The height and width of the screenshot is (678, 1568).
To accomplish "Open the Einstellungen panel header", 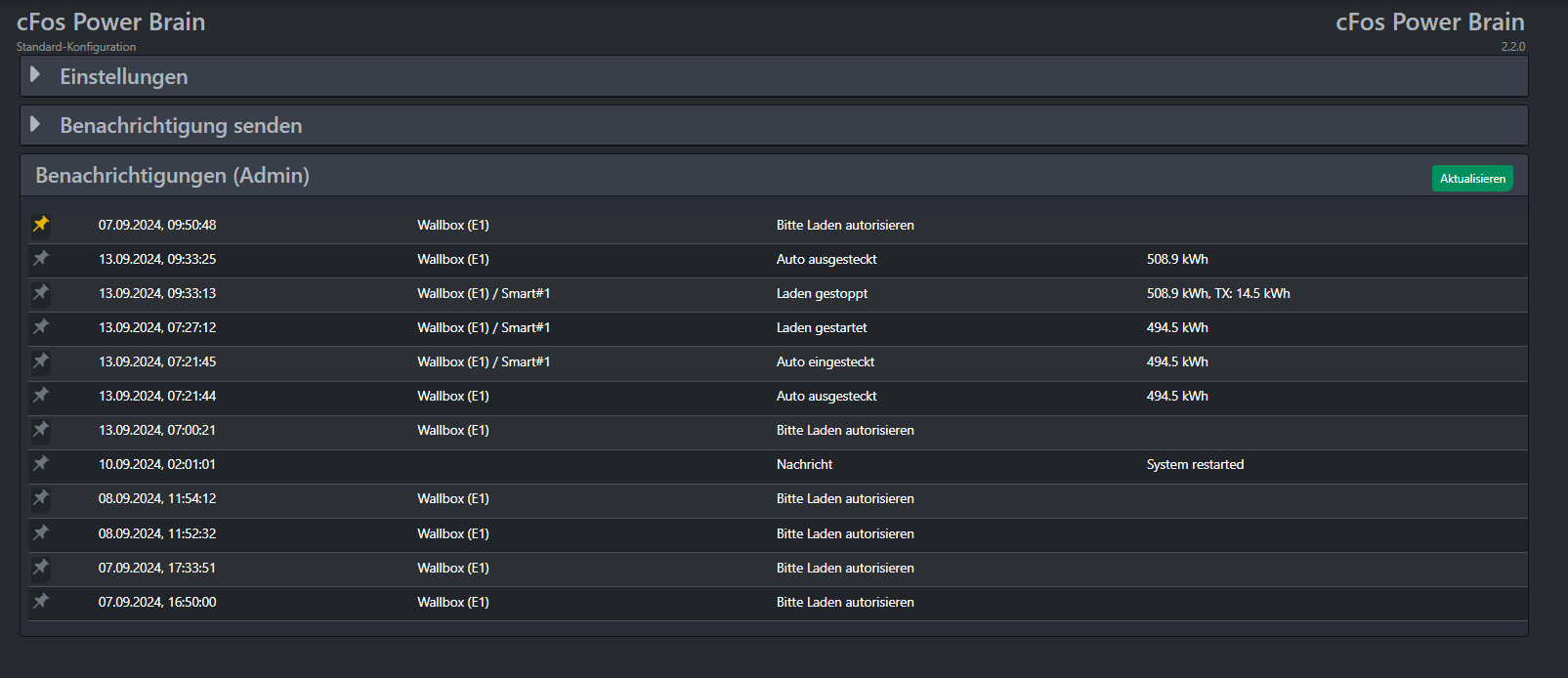I will pyautogui.click(x=124, y=76).
